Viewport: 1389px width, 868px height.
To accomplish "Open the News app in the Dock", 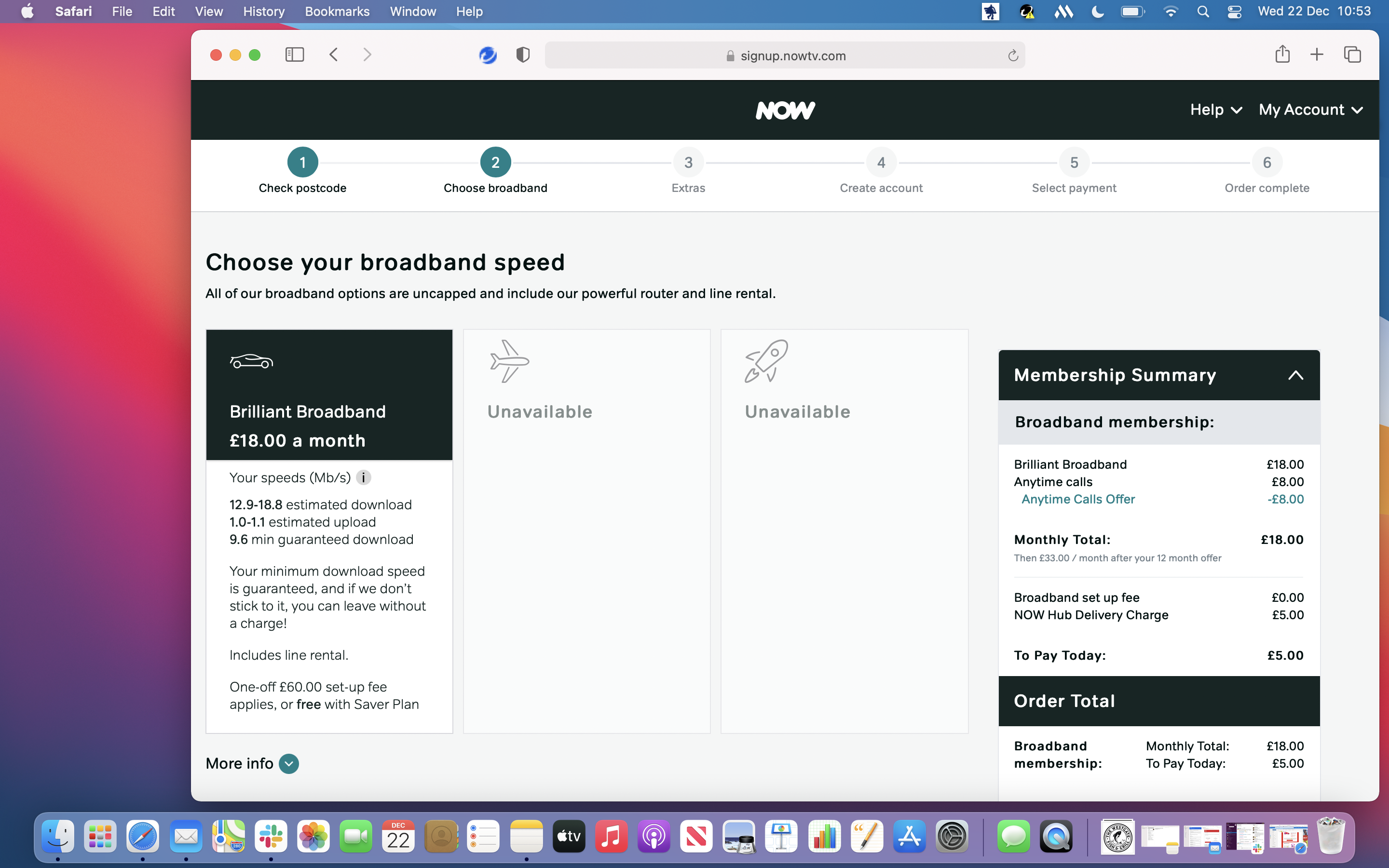I will (696, 836).
